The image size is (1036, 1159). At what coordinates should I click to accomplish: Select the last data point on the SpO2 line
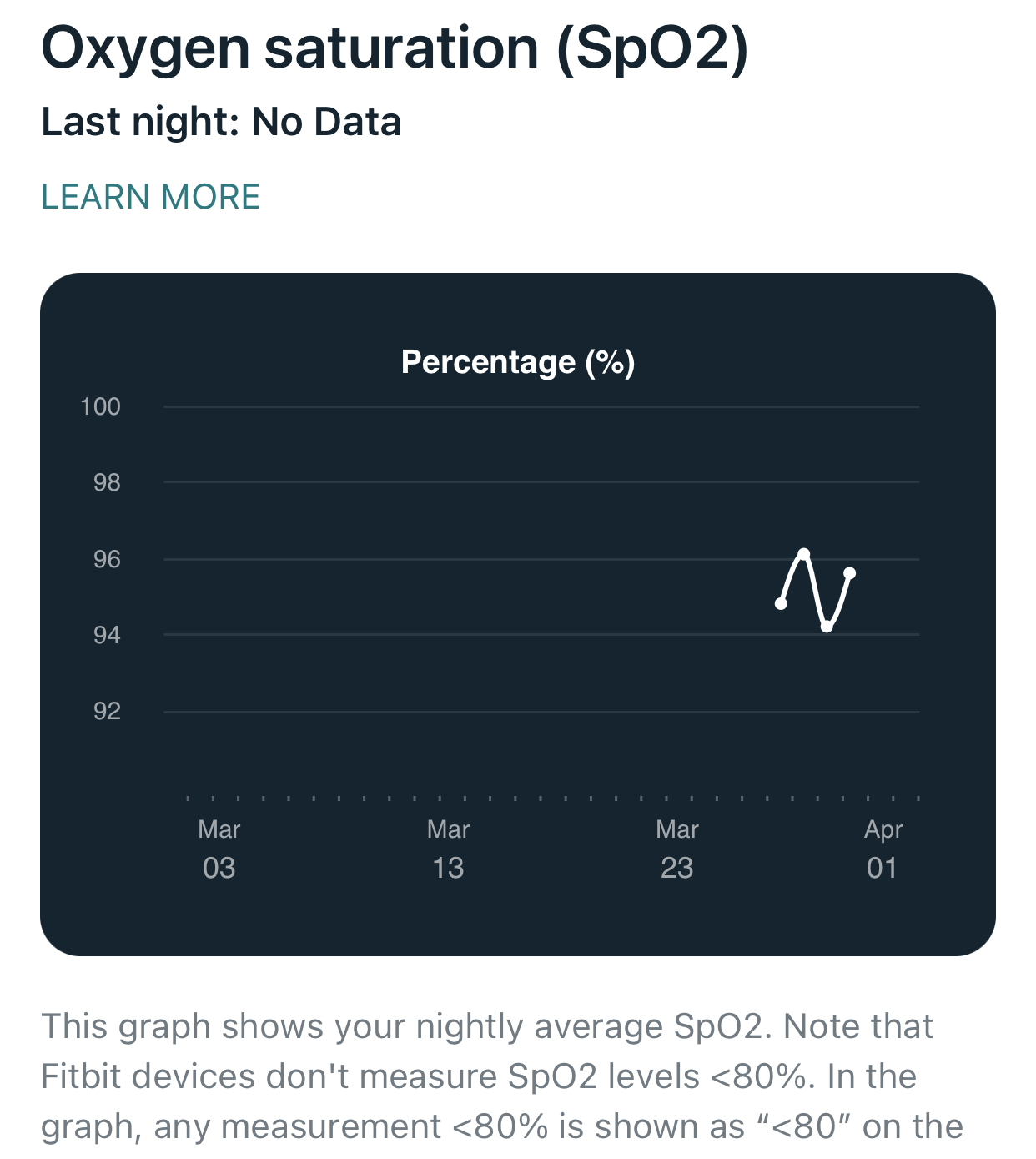point(850,572)
